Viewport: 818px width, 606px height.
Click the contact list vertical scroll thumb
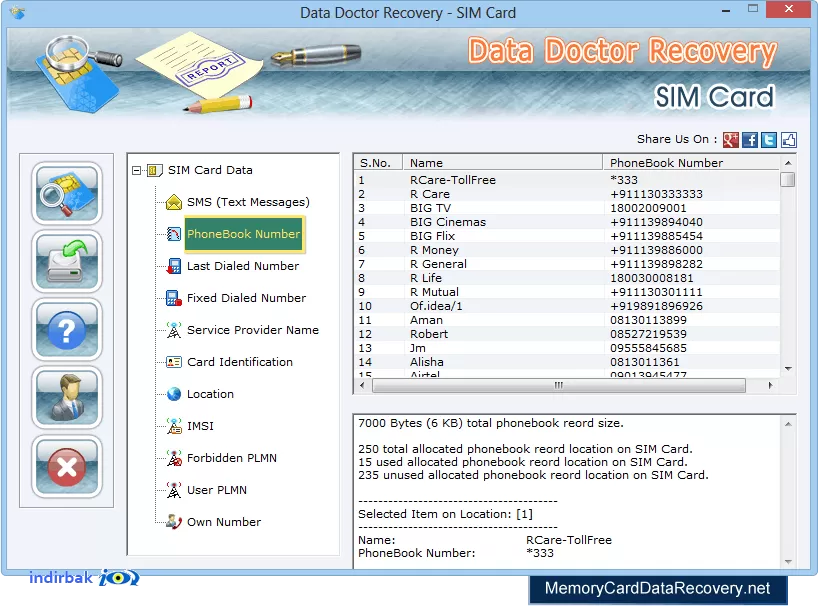coord(788,180)
